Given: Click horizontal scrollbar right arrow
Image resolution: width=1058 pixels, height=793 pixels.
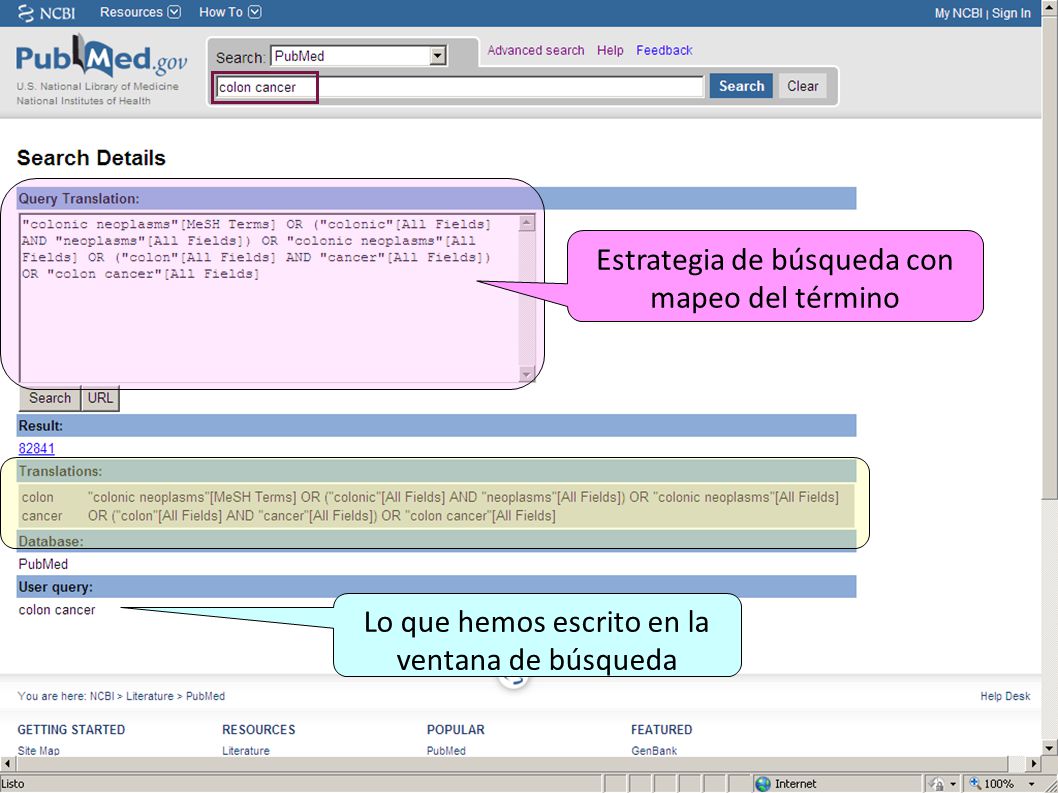Looking at the screenshot, I should point(1034,763).
